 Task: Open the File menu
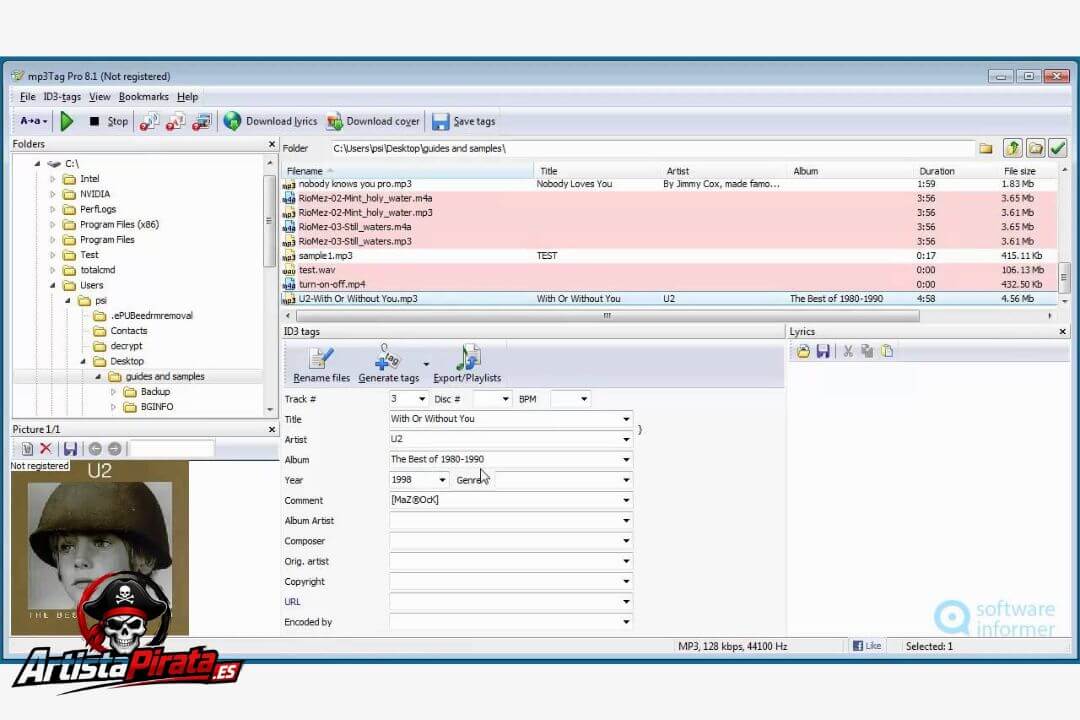tap(28, 96)
